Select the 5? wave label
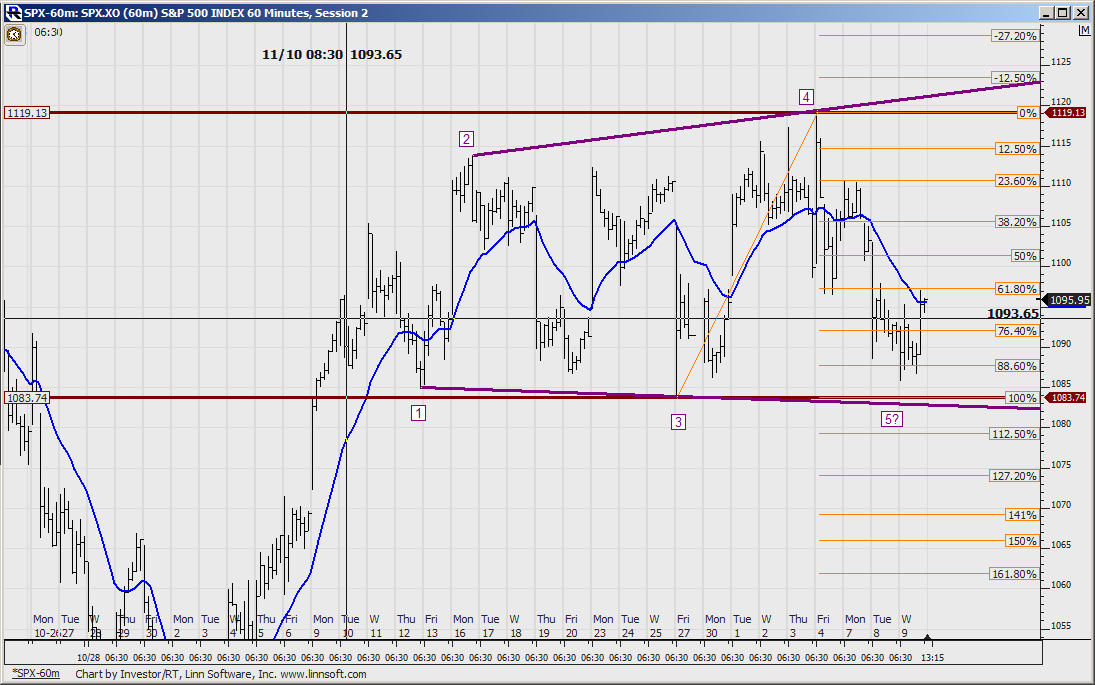Screen dimensions: 1095x685 click(x=892, y=419)
